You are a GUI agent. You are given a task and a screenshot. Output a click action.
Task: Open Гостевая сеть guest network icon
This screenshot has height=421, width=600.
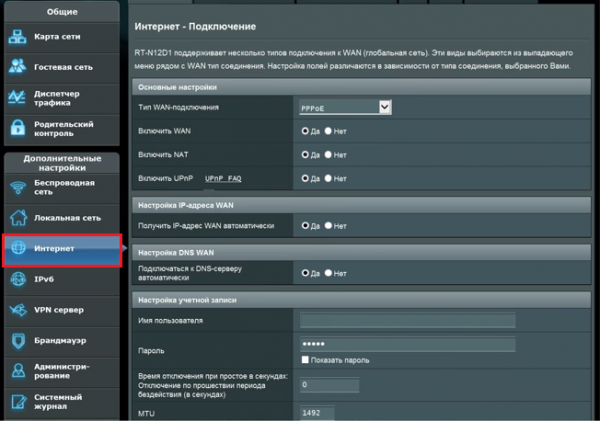tap(19, 67)
